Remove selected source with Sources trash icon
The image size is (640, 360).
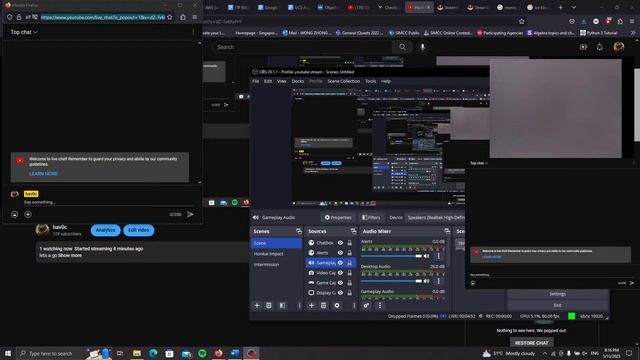(323, 305)
